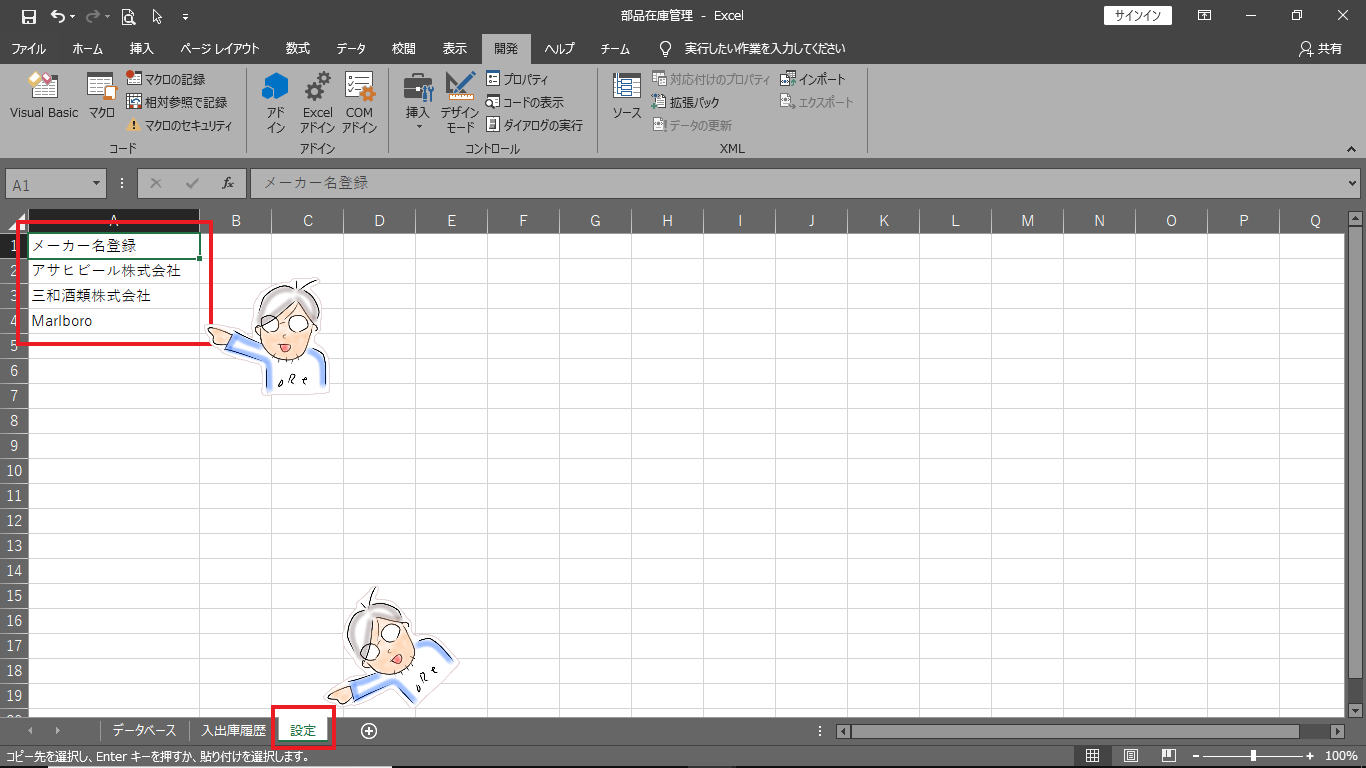Add a new sheet with plus button
Screen dimensions: 1366x768
(369, 731)
